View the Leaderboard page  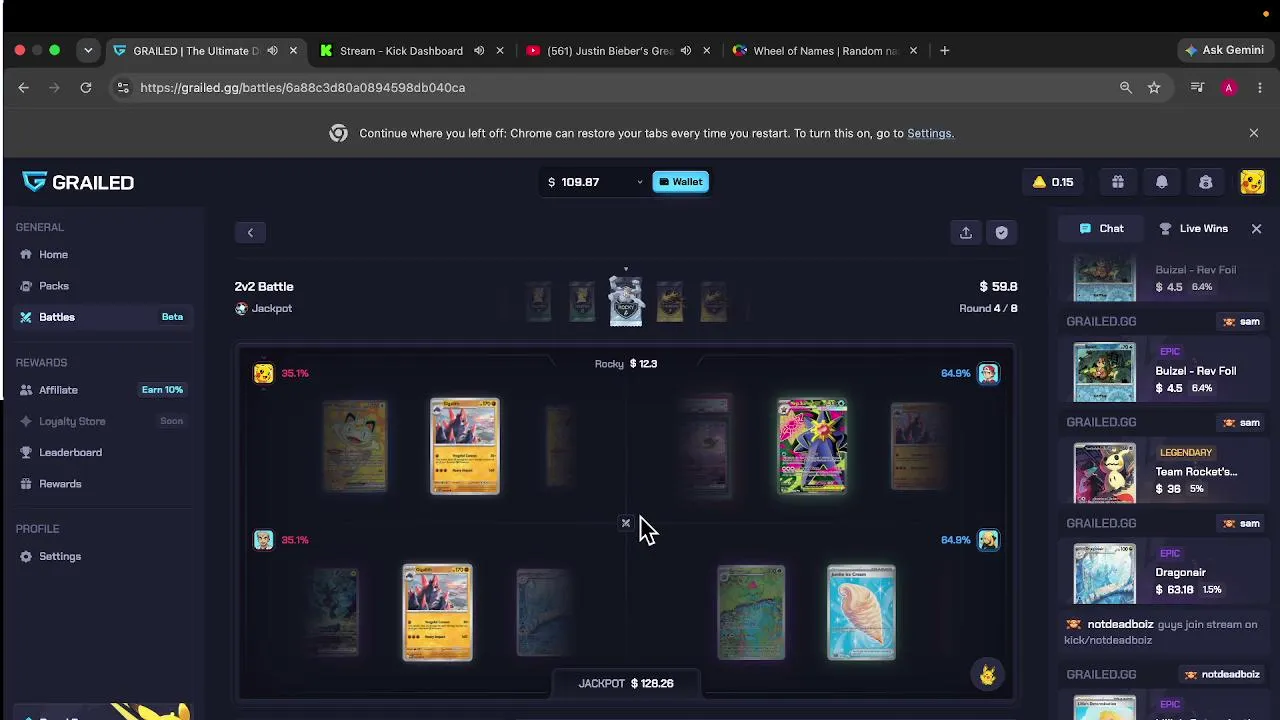(x=70, y=452)
